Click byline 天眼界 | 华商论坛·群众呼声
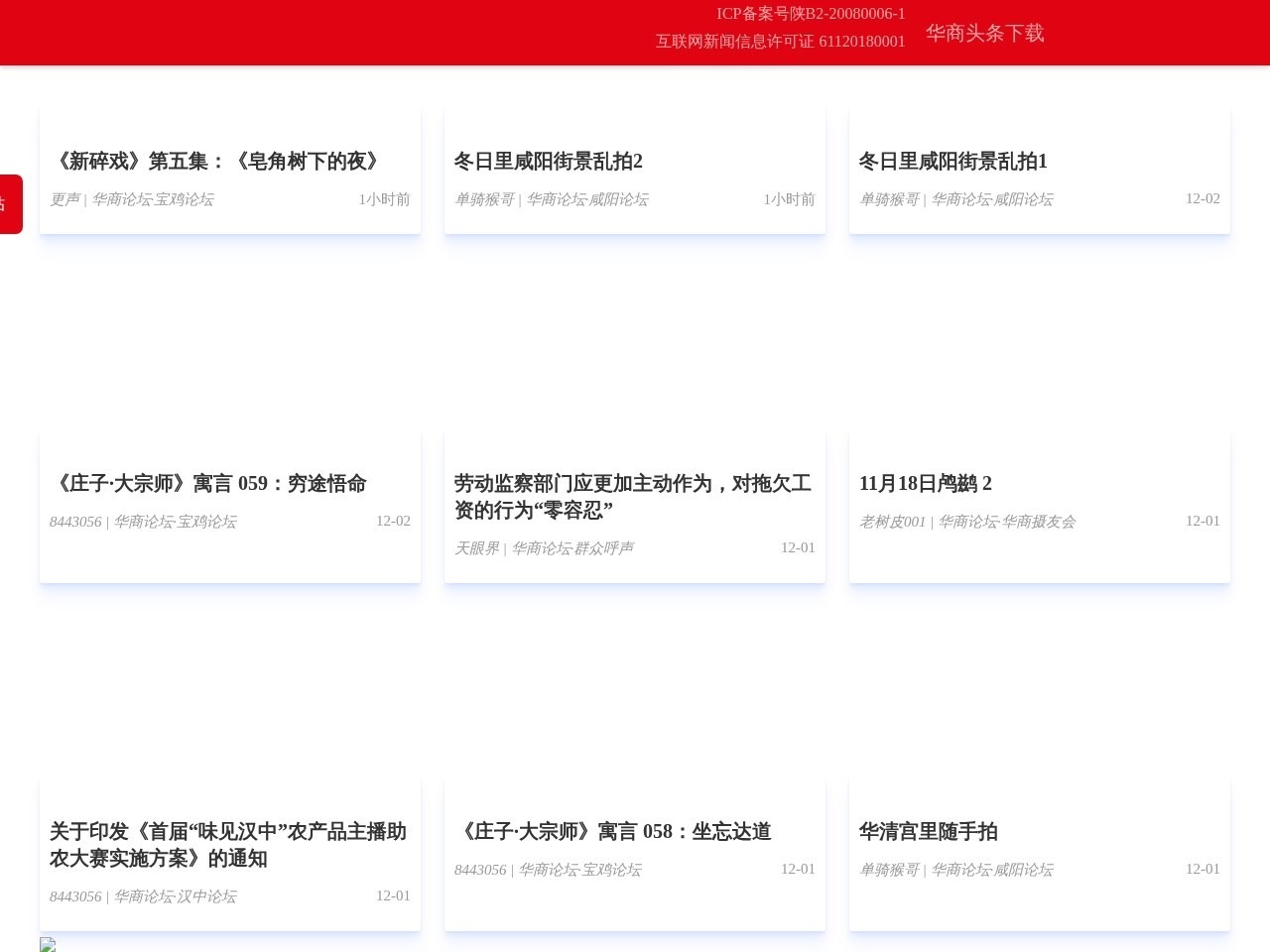This screenshot has height=952, width=1270. [x=544, y=548]
